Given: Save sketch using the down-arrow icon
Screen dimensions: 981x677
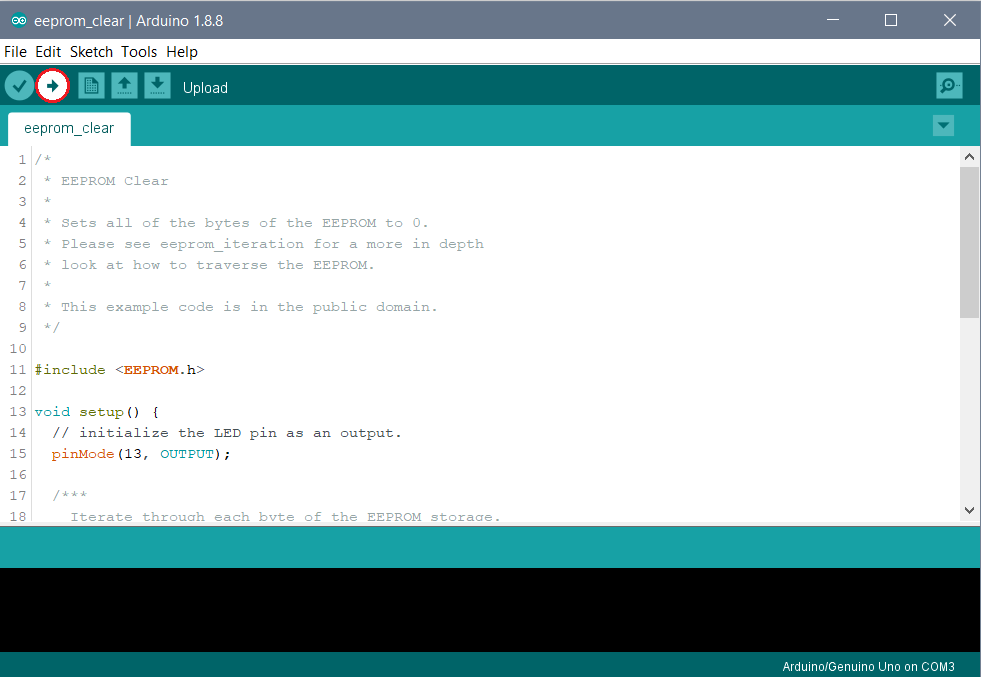Looking at the screenshot, I should (157, 87).
